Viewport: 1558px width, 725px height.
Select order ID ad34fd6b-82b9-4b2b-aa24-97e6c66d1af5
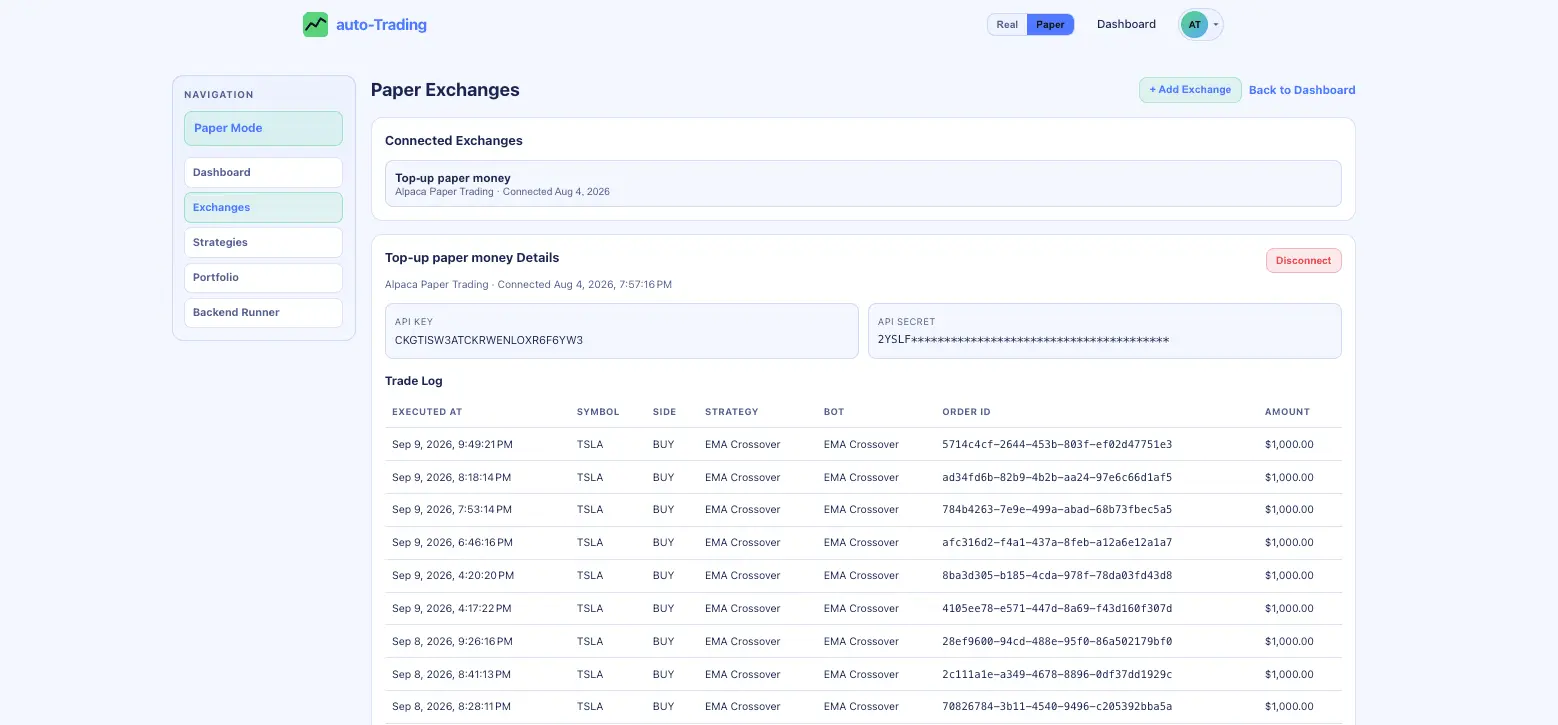(x=1057, y=477)
